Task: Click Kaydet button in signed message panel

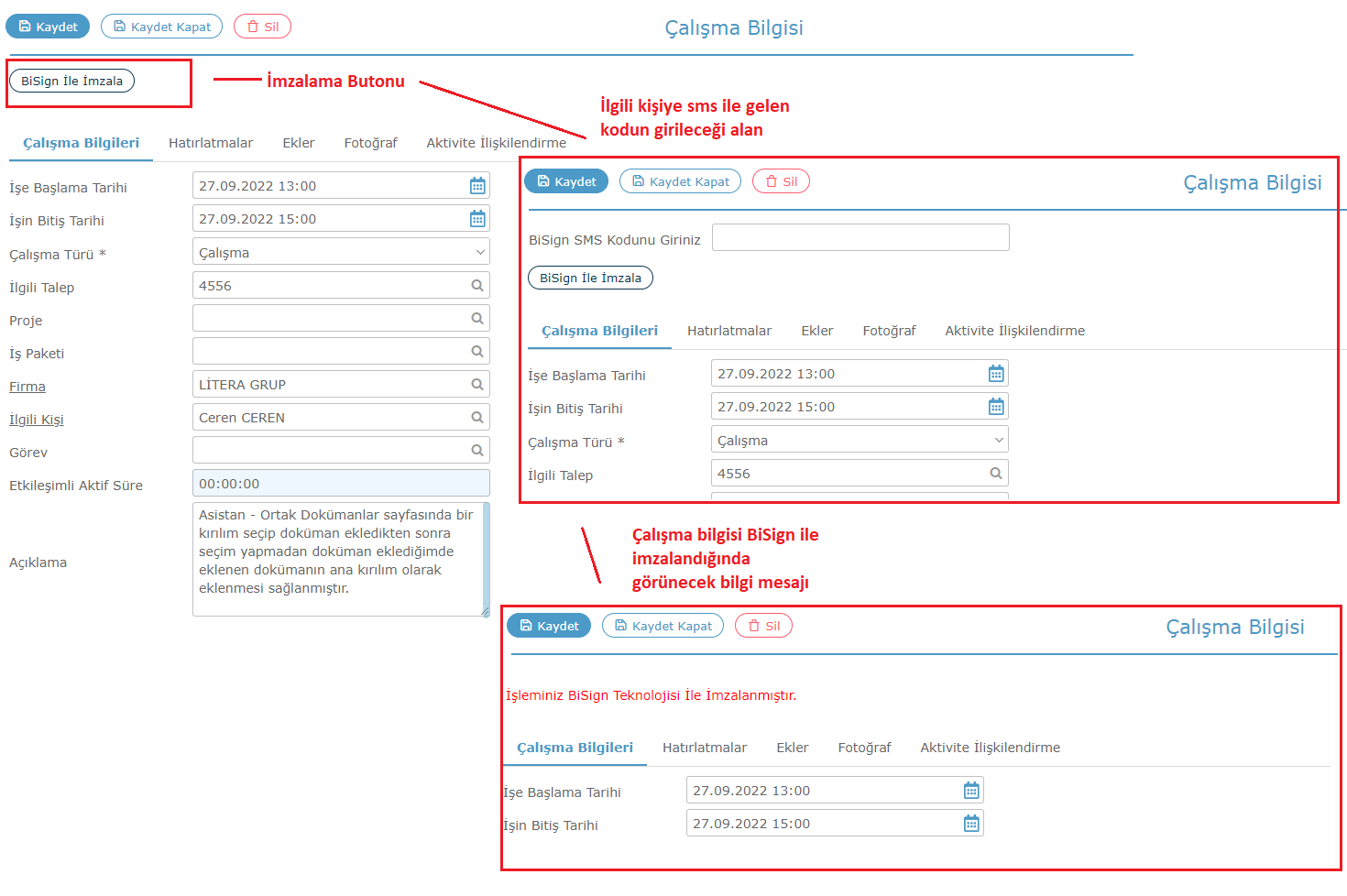Action: tap(549, 626)
